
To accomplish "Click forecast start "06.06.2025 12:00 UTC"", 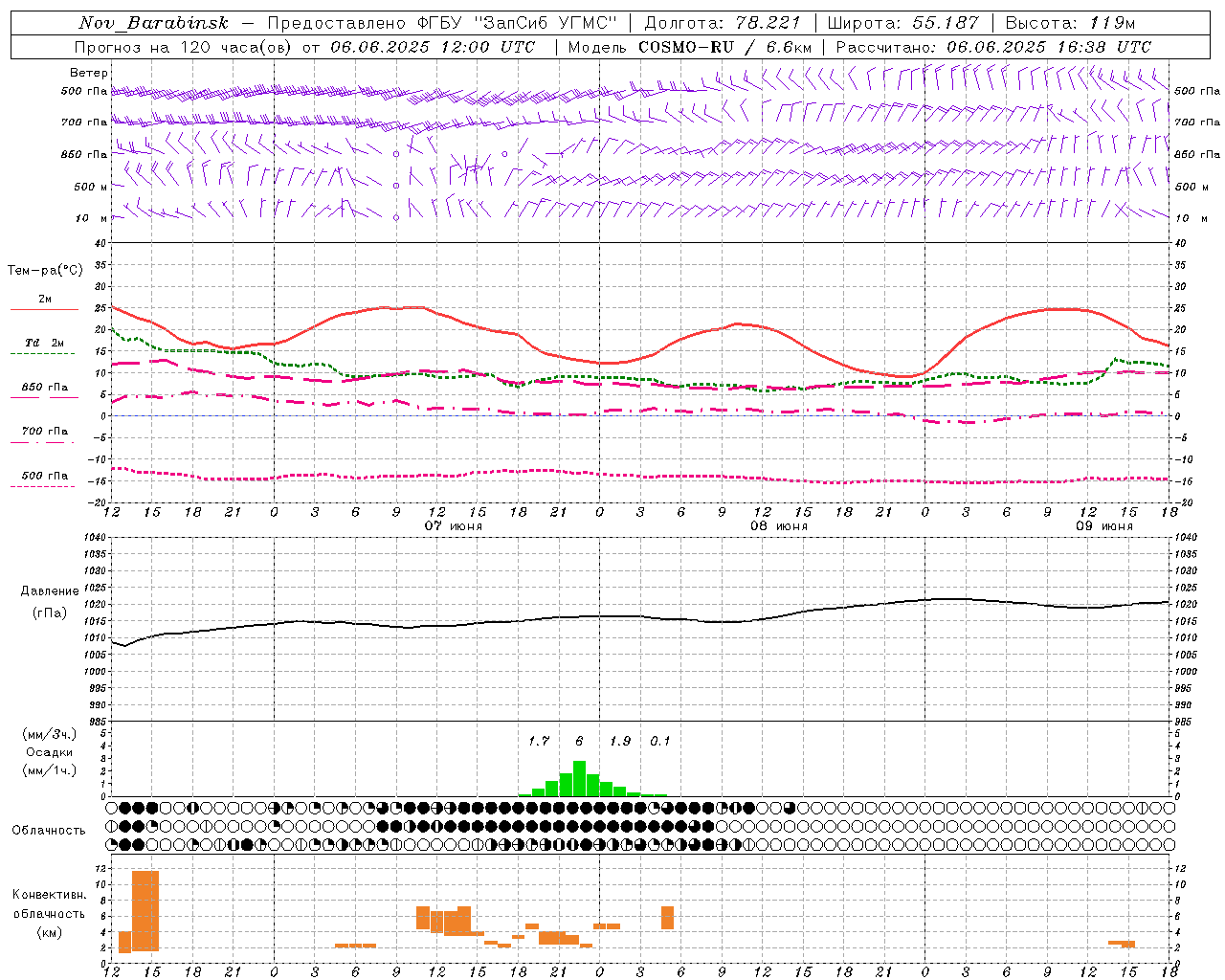I will (433, 47).
